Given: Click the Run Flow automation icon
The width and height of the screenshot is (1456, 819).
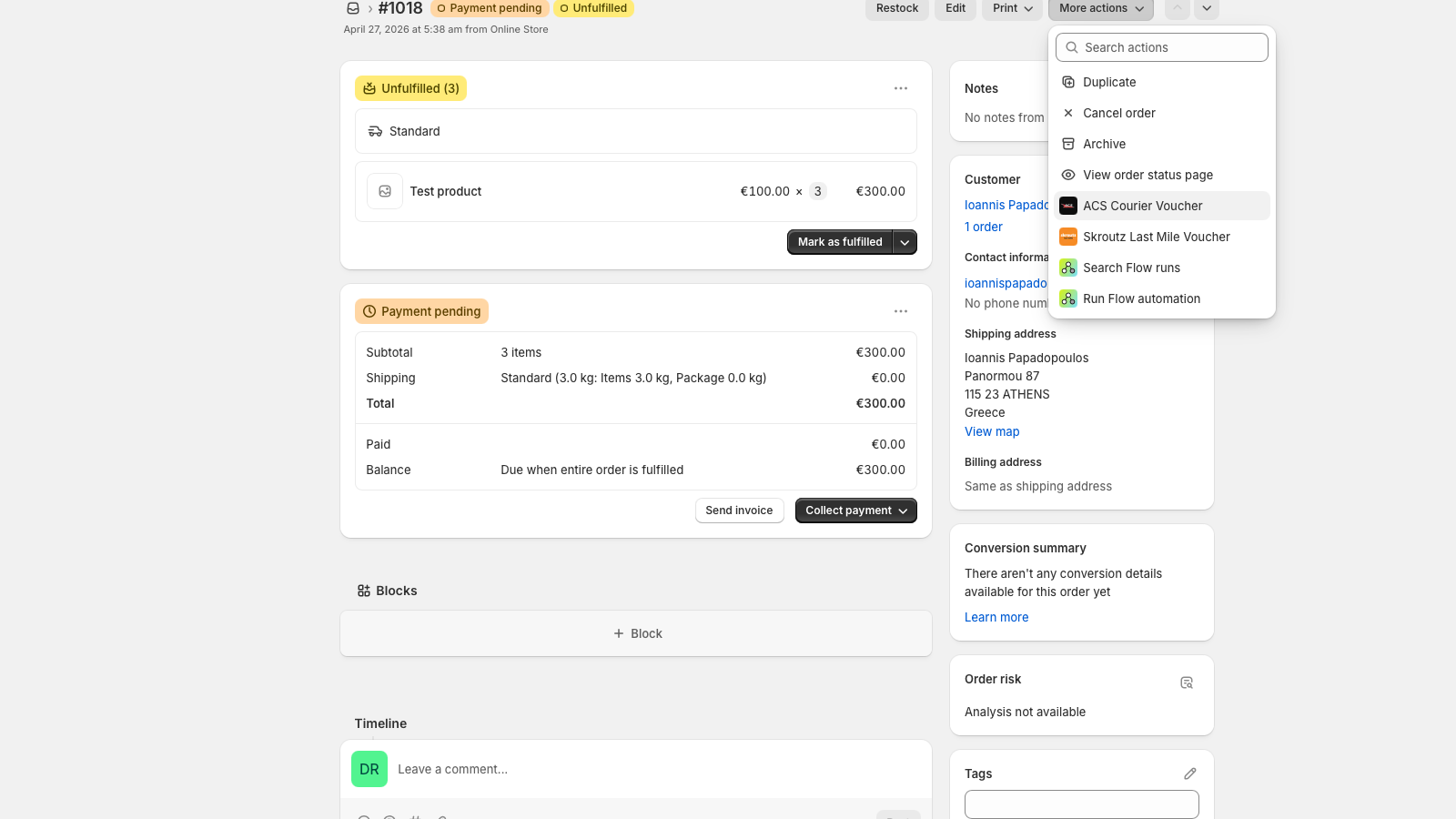Looking at the screenshot, I should point(1068,298).
